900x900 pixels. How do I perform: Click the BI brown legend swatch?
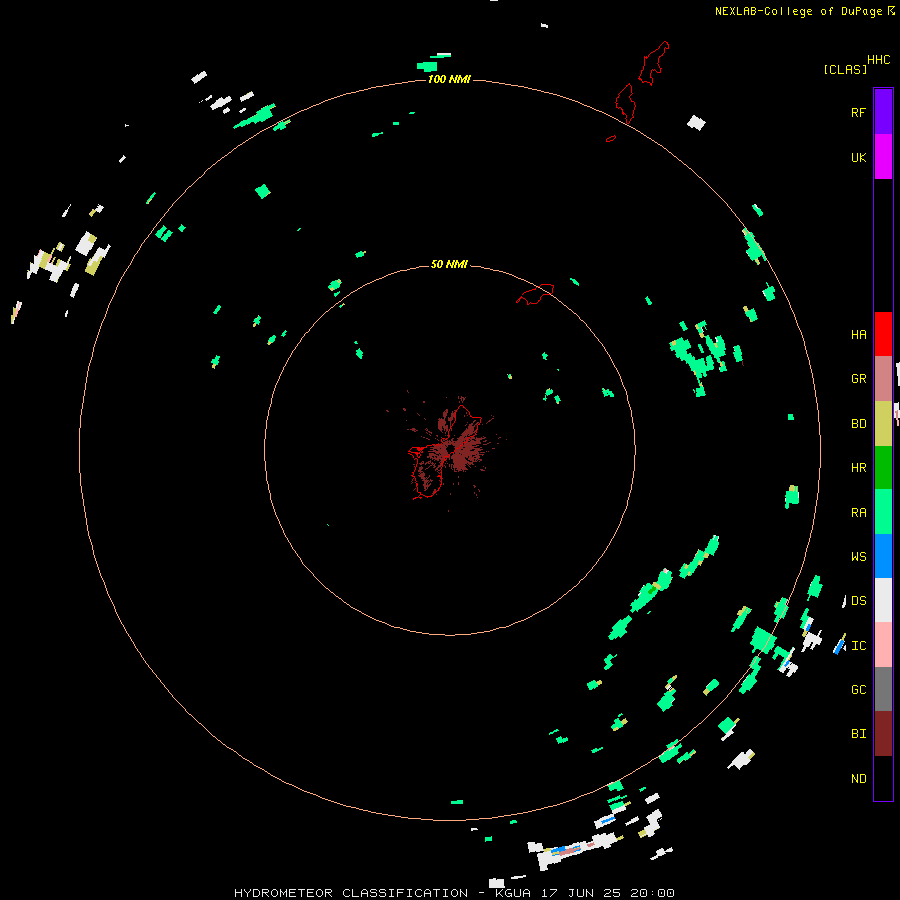pyautogui.click(x=883, y=734)
